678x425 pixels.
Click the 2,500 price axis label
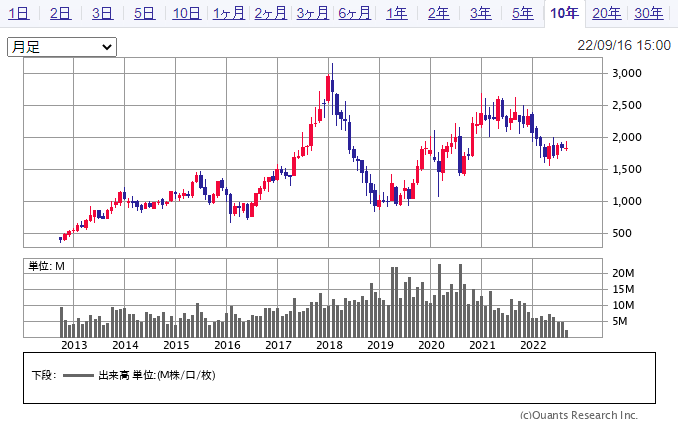[x=627, y=105]
